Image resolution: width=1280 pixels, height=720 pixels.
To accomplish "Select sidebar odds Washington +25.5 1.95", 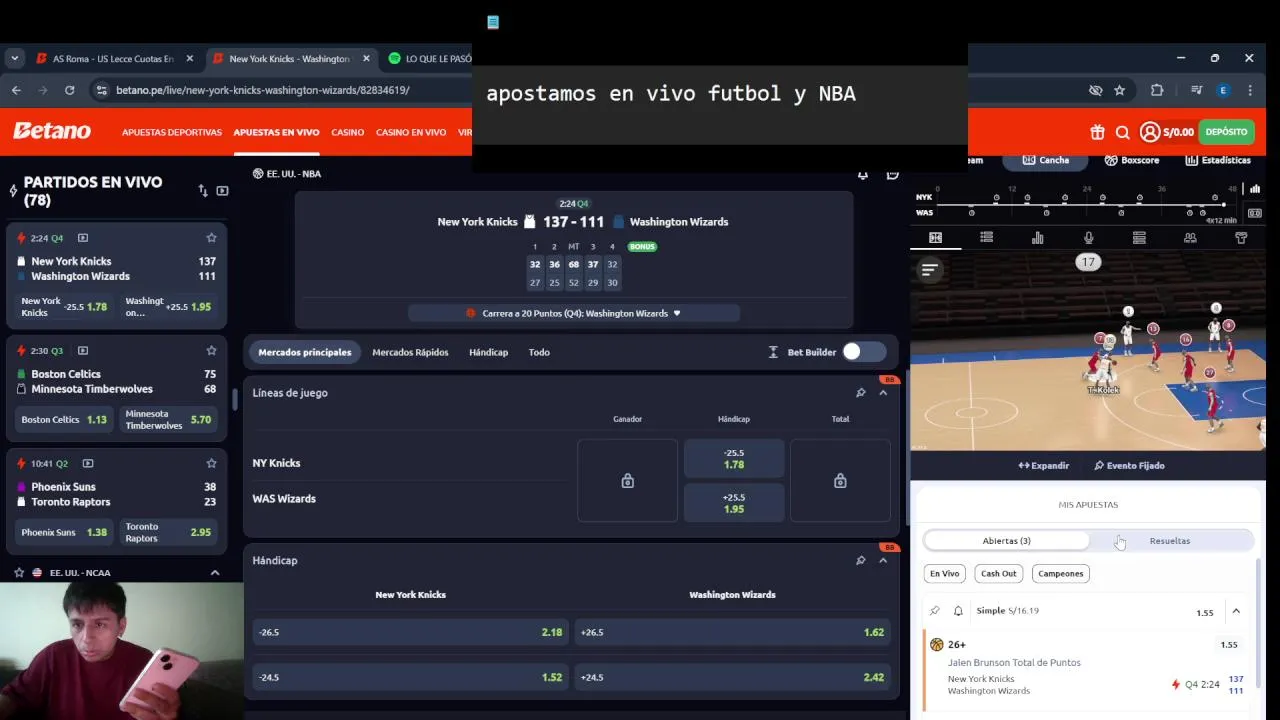I will click(x=167, y=307).
